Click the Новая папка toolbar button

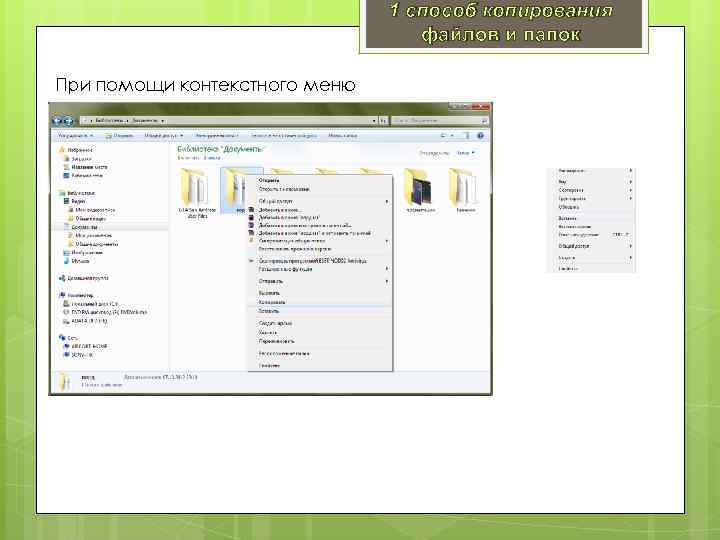[x=343, y=136]
